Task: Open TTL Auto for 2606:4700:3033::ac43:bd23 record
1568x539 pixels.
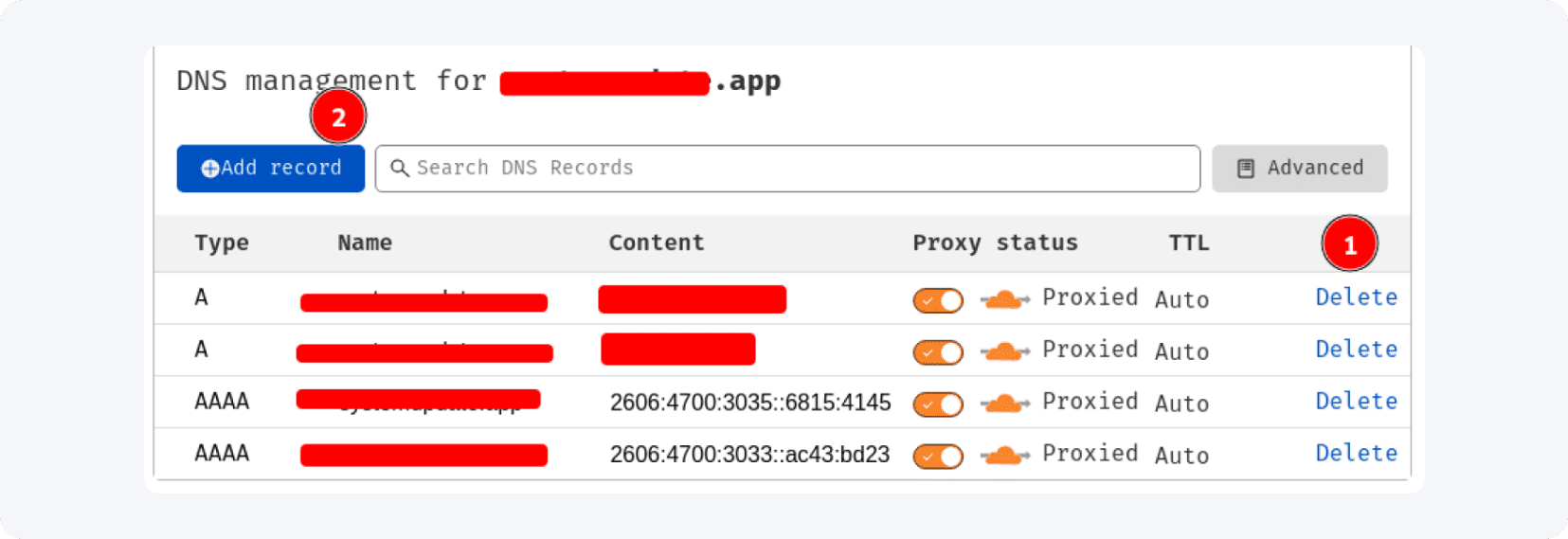Action: (x=1181, y=456)
